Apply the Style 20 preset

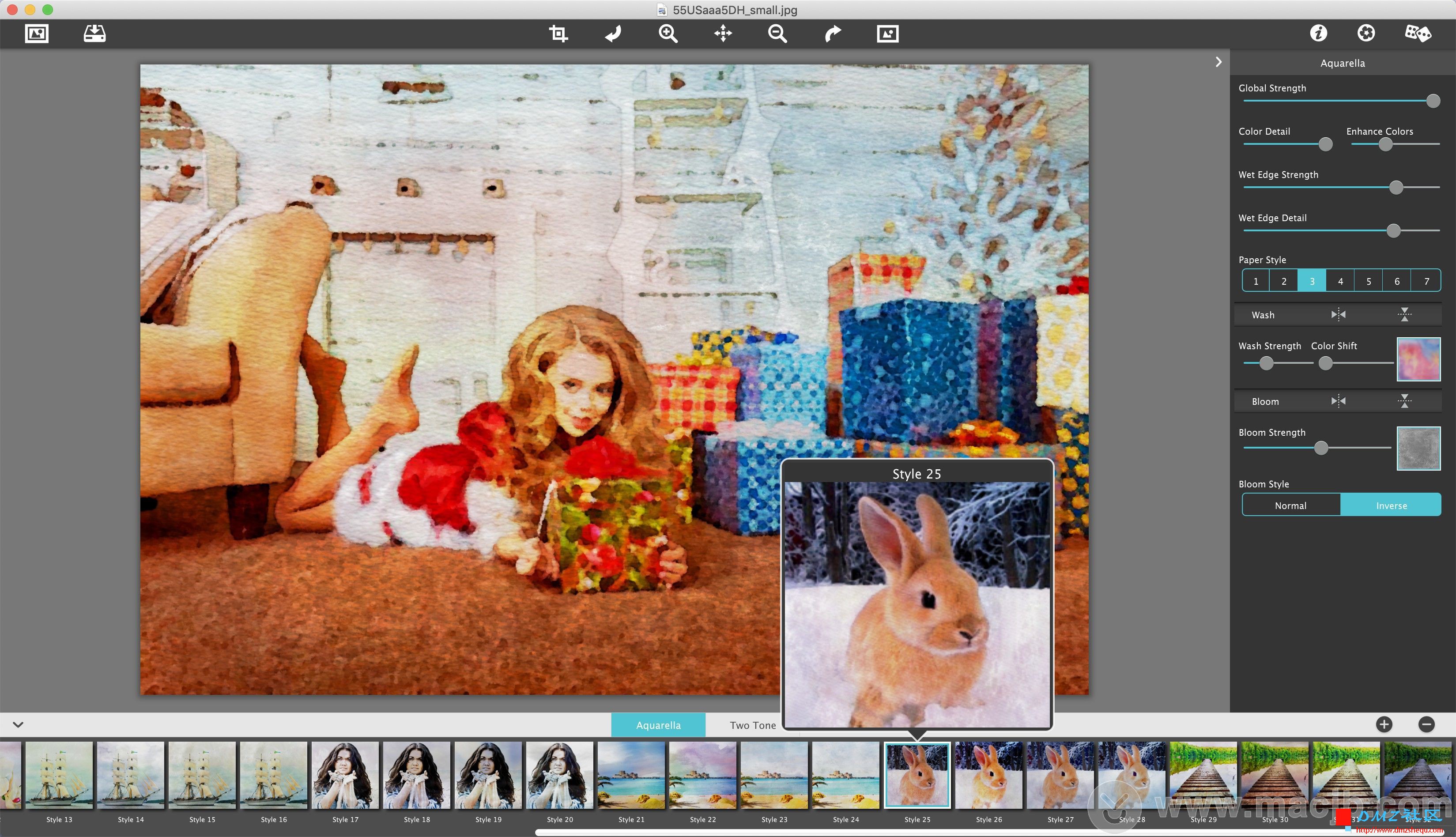559,774
